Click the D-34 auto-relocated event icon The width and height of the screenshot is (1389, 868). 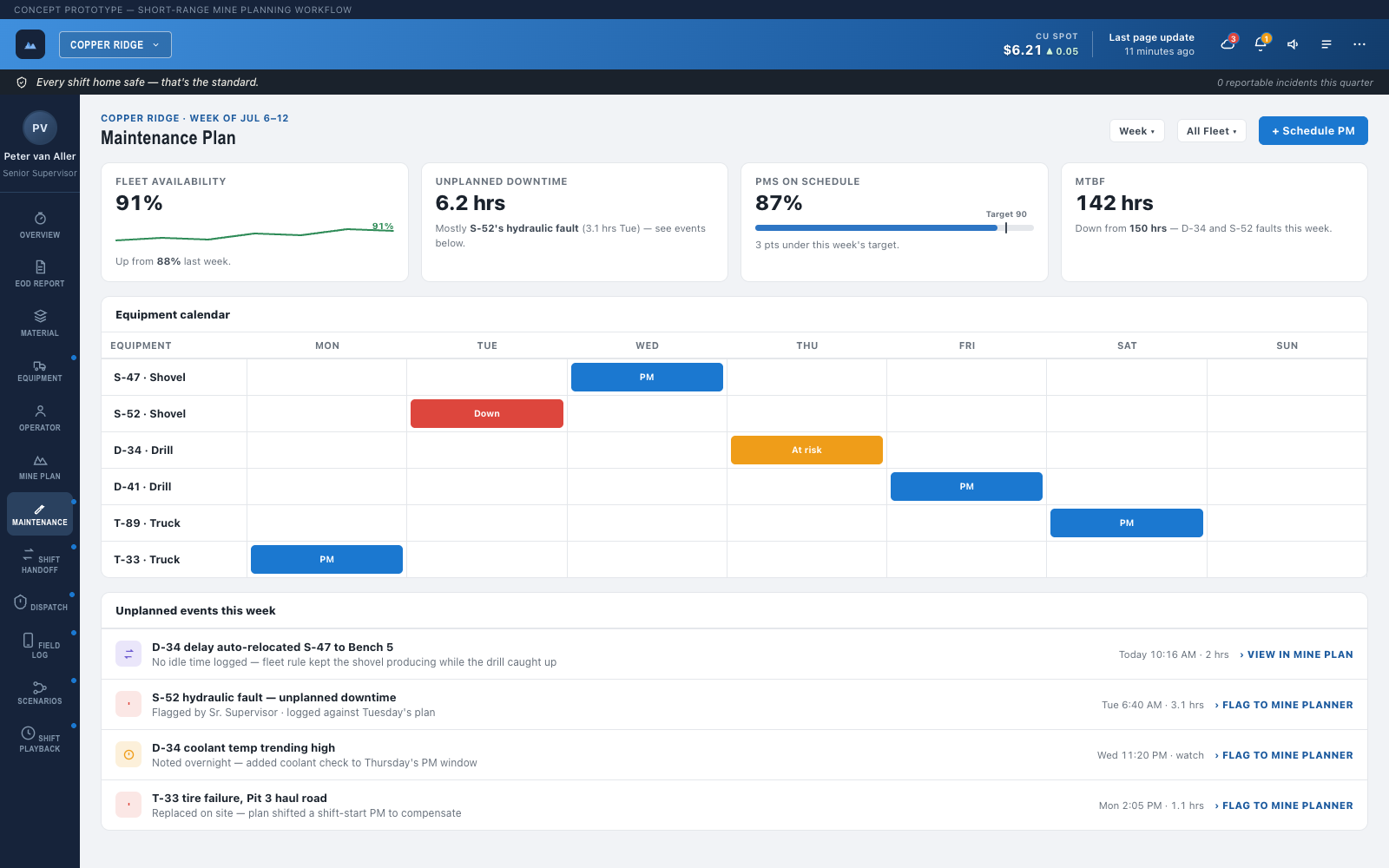coord(128,654)
